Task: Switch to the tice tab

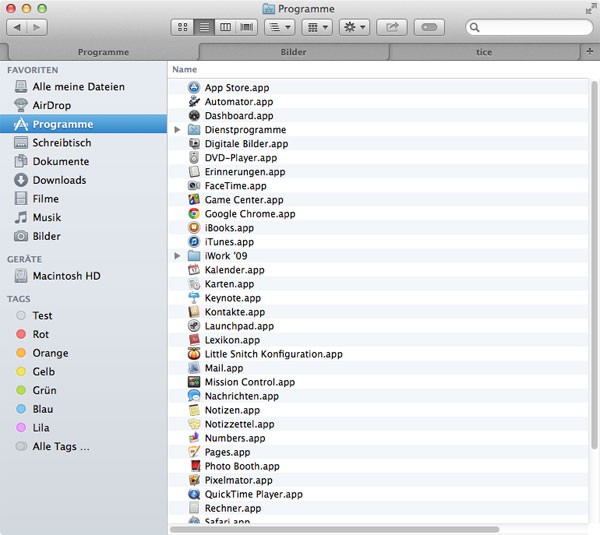Action: [484, 52]
